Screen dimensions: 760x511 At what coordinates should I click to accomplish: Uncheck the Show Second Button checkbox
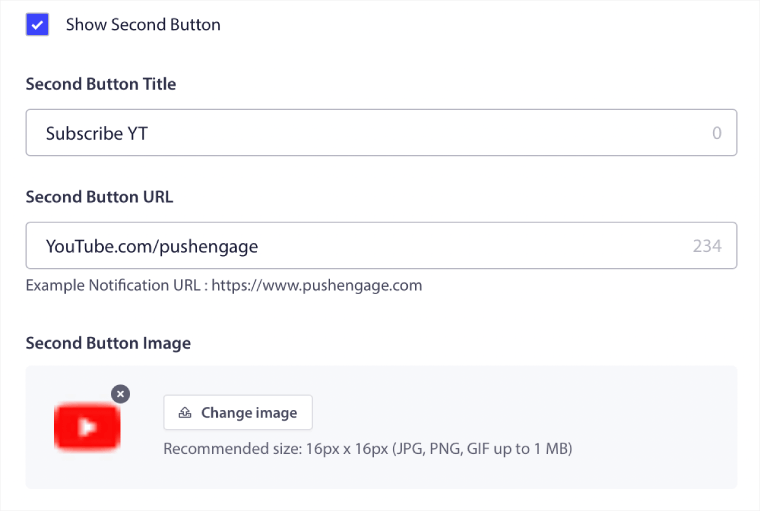click(38, 24)
